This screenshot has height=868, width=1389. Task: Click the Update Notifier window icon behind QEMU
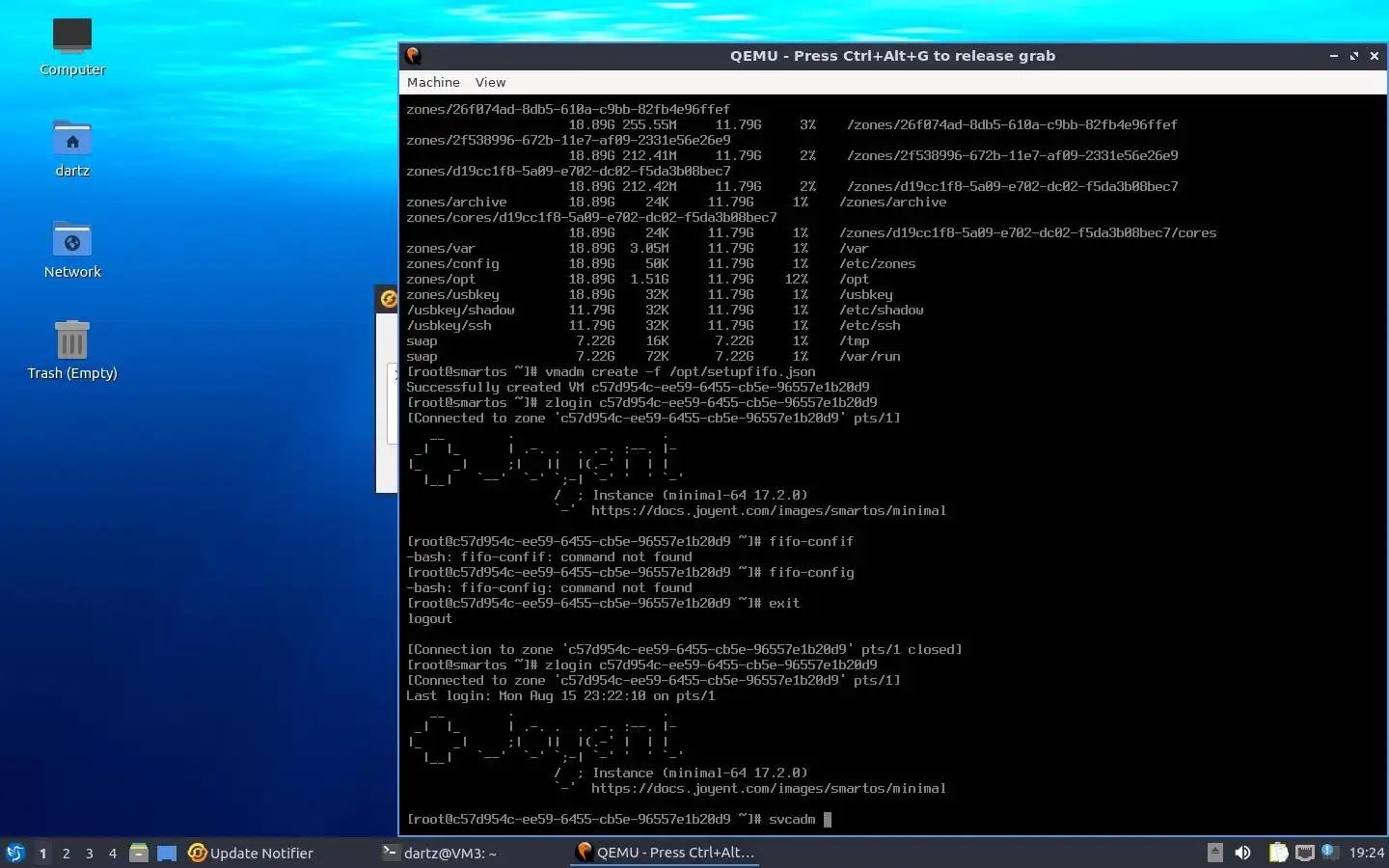click(388, 299)
